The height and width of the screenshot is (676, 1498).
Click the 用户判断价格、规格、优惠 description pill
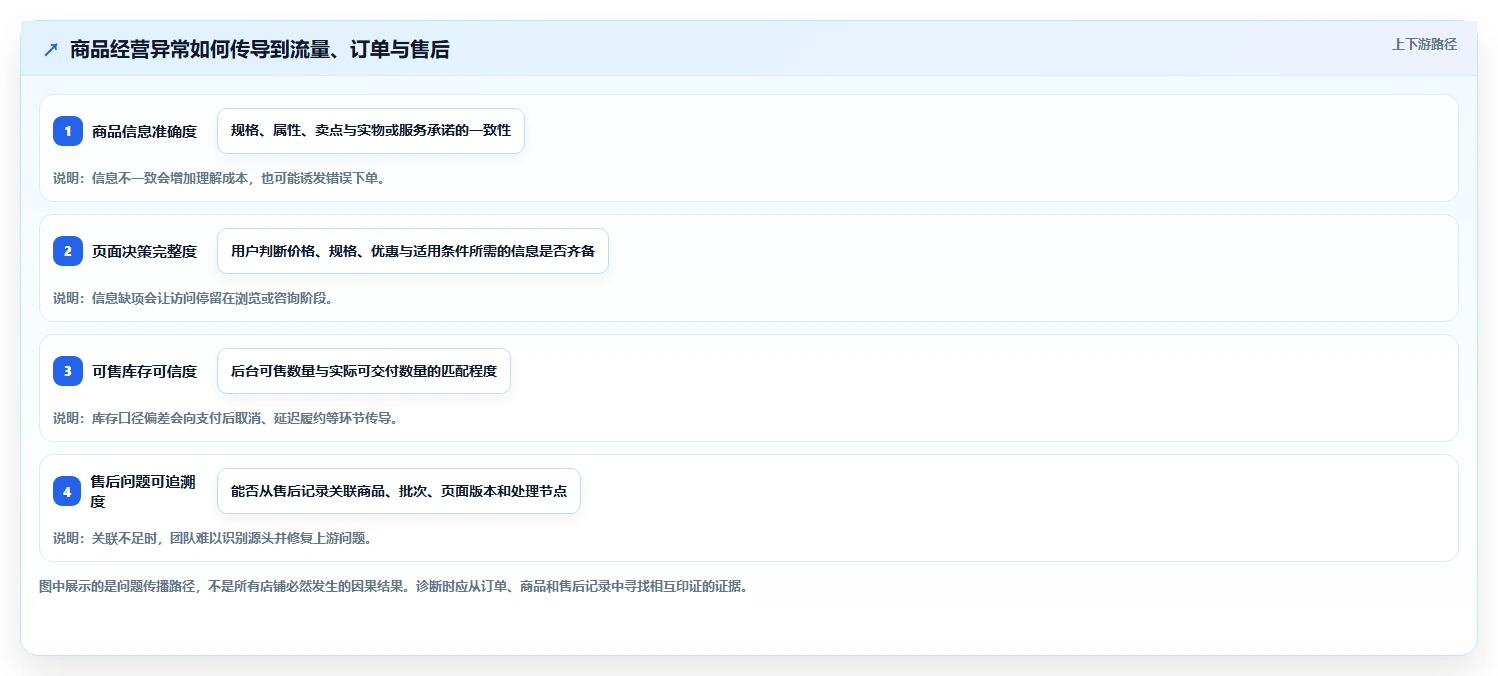click(x=413, y=251)
